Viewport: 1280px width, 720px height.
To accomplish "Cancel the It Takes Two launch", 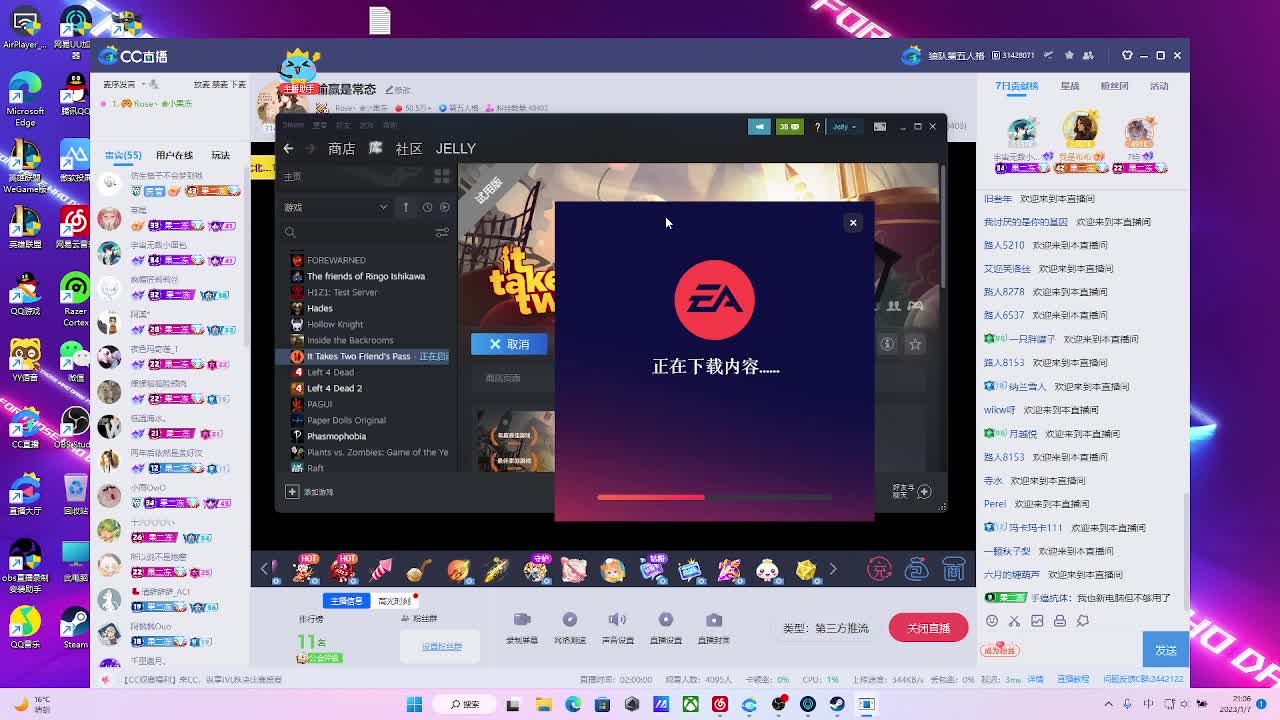I will pos(509,344).
